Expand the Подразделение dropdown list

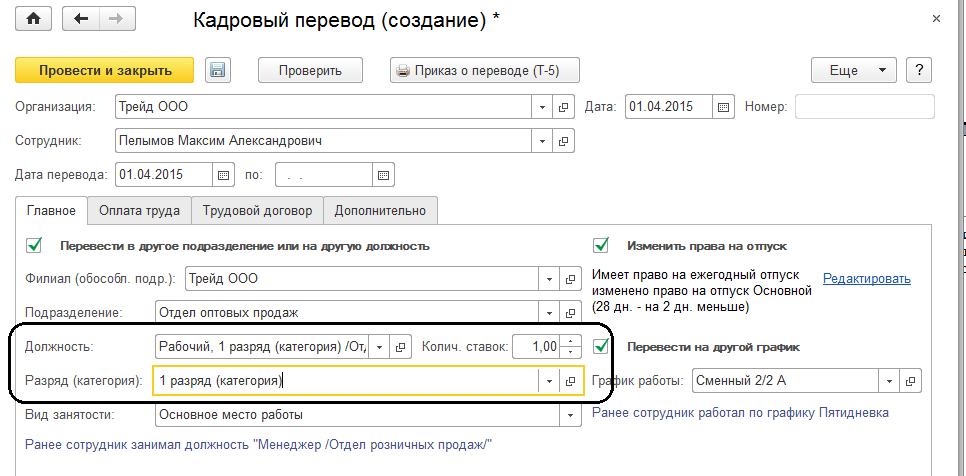546,313
